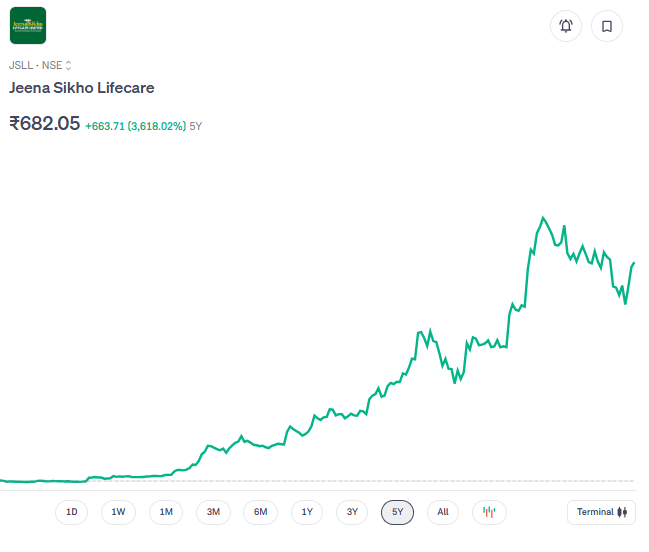Click the active 5Y range button
The image size is (649, 552).
click(x=397, y=512)
